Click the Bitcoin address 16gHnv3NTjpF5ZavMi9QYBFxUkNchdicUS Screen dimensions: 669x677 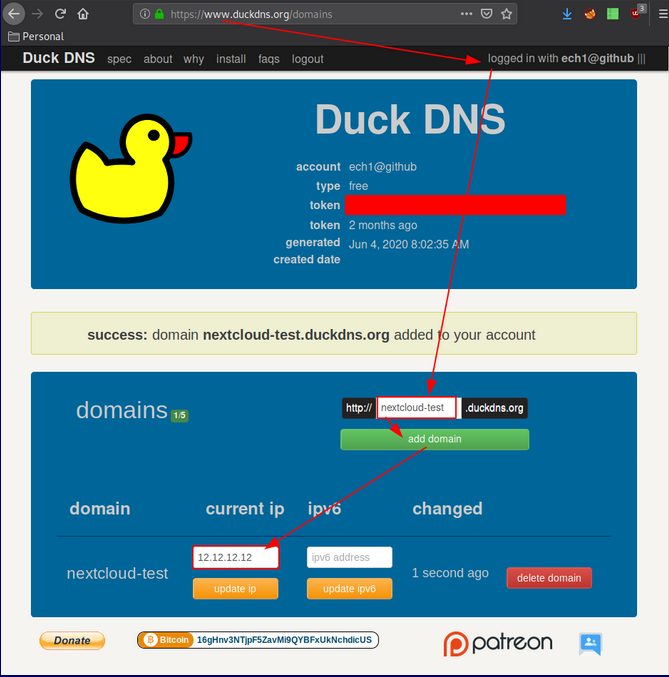tap(284, 640)
